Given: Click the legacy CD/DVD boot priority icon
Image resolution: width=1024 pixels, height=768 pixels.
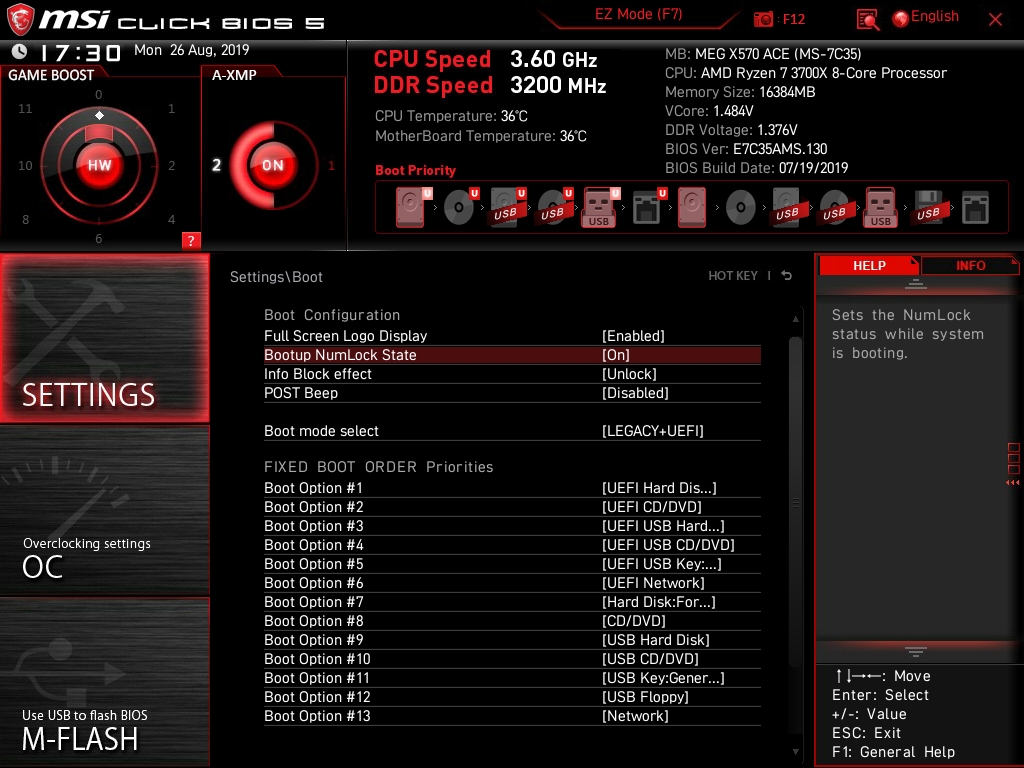Looking at the screenshot, I should 740,208.
